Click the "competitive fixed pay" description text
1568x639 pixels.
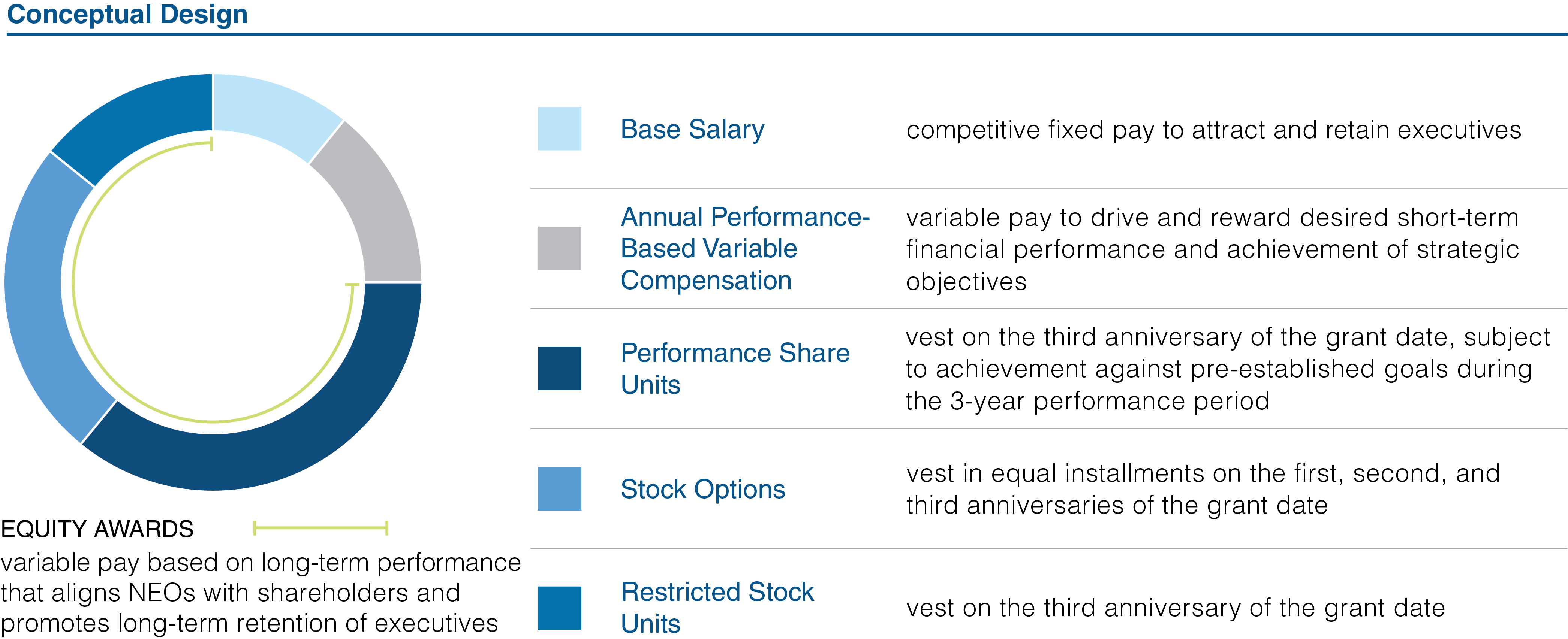tap(1213, 130)
